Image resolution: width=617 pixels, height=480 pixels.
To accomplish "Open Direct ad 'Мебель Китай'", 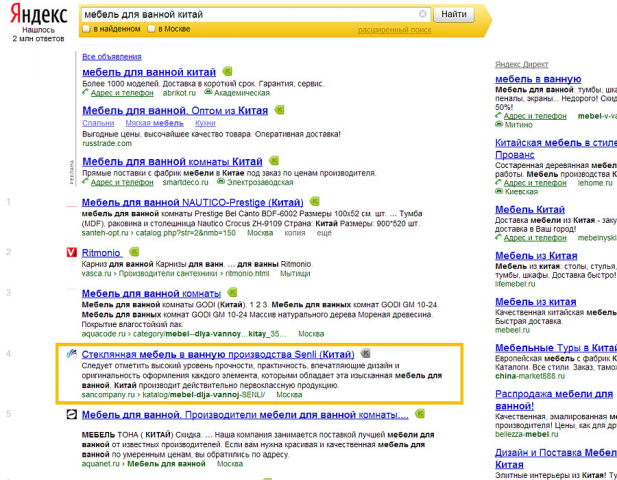I will tap(530, 209).
